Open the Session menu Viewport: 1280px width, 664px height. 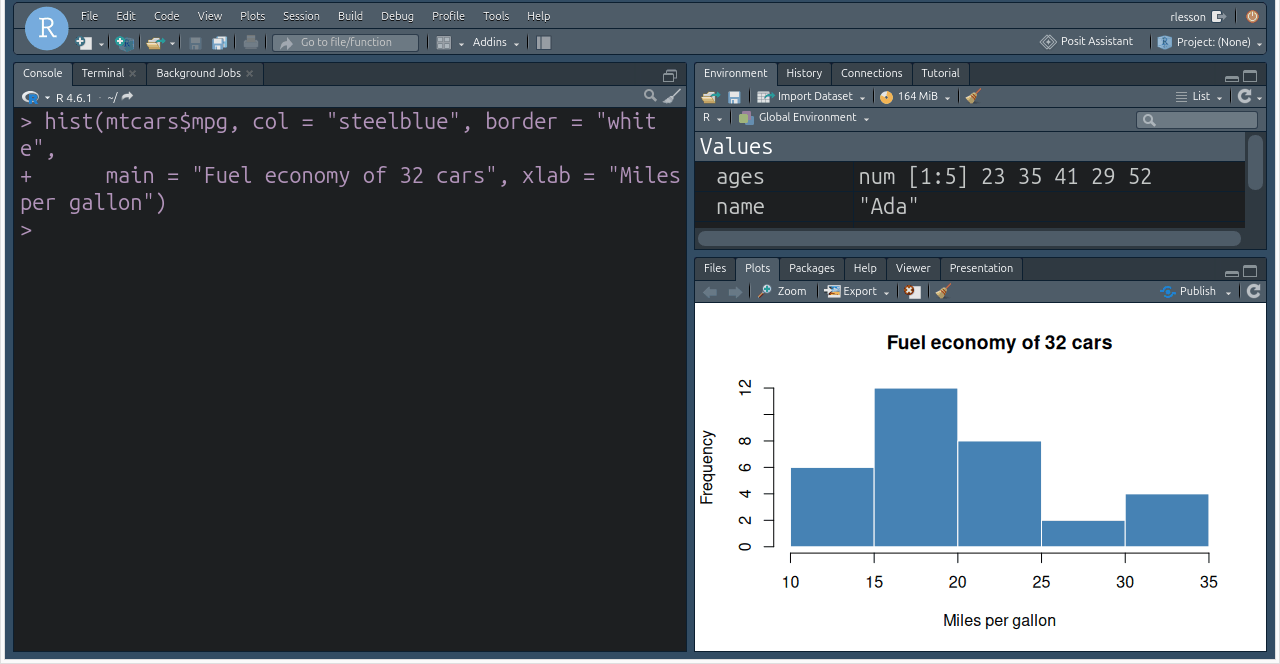pos(301,16)
